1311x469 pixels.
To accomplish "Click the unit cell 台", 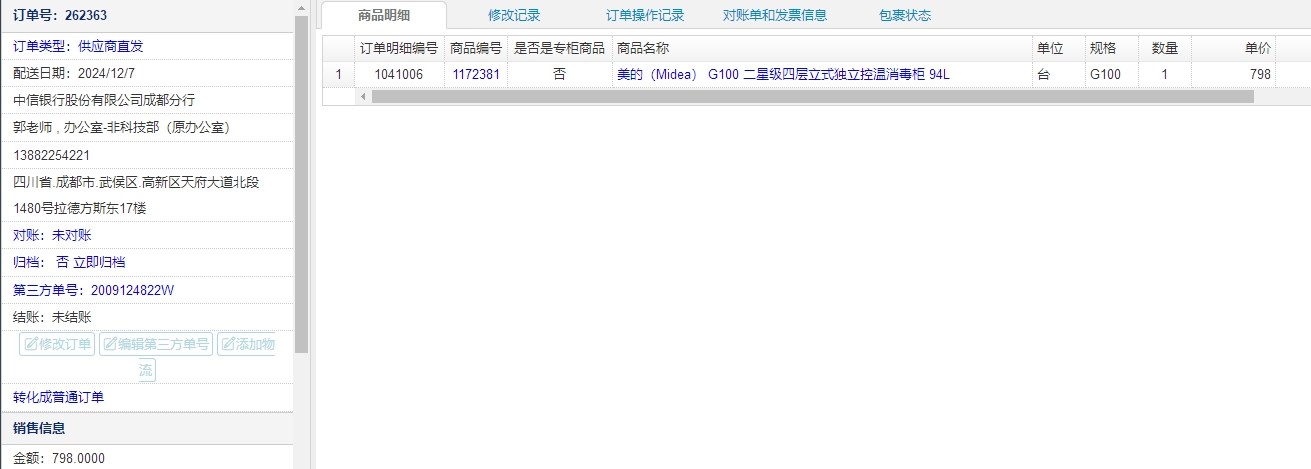I will 1058,74.
